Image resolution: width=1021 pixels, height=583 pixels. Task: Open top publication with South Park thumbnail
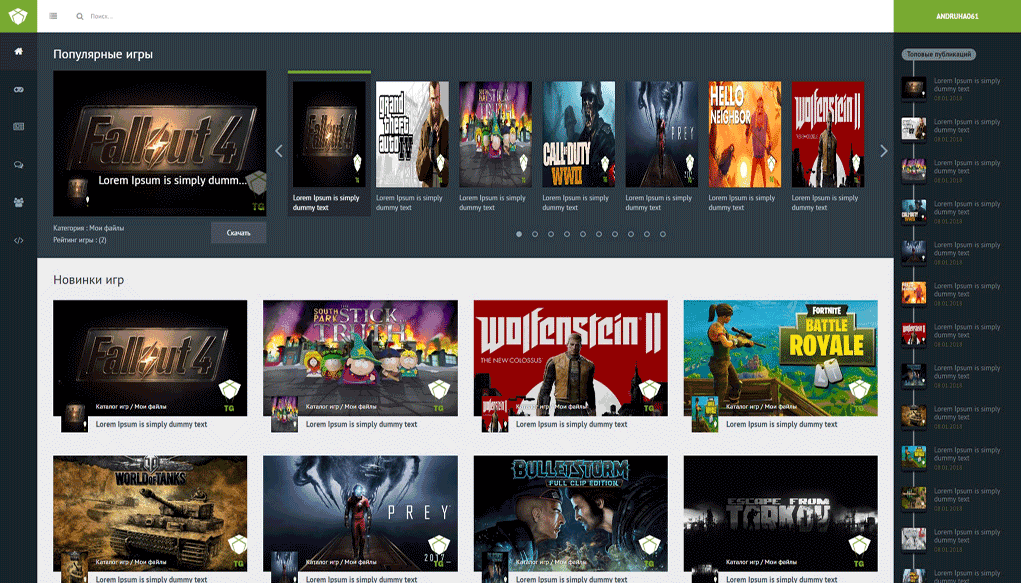tap(914, 171)
